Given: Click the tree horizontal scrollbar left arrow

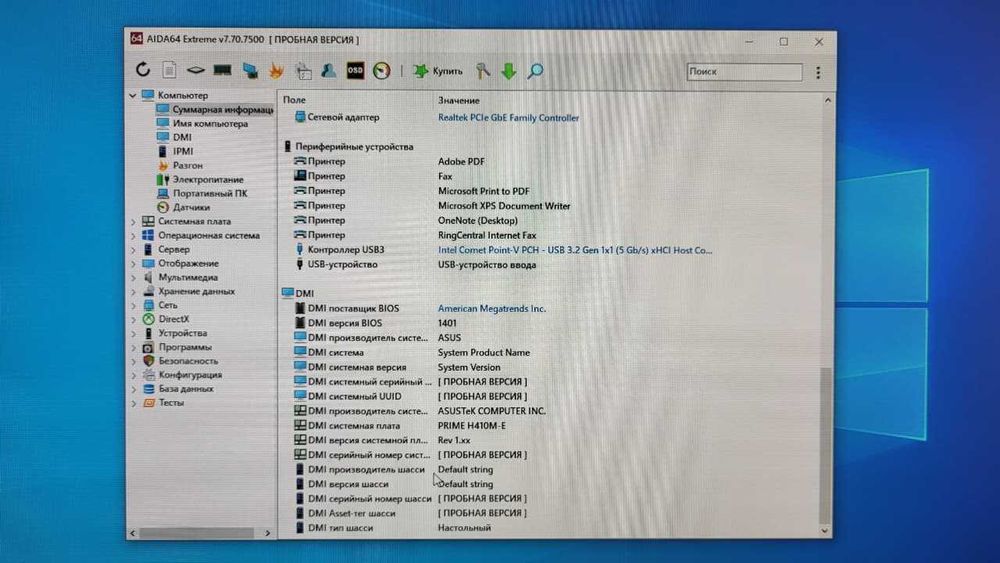Looking at the screenshot, I should (133, 533).
